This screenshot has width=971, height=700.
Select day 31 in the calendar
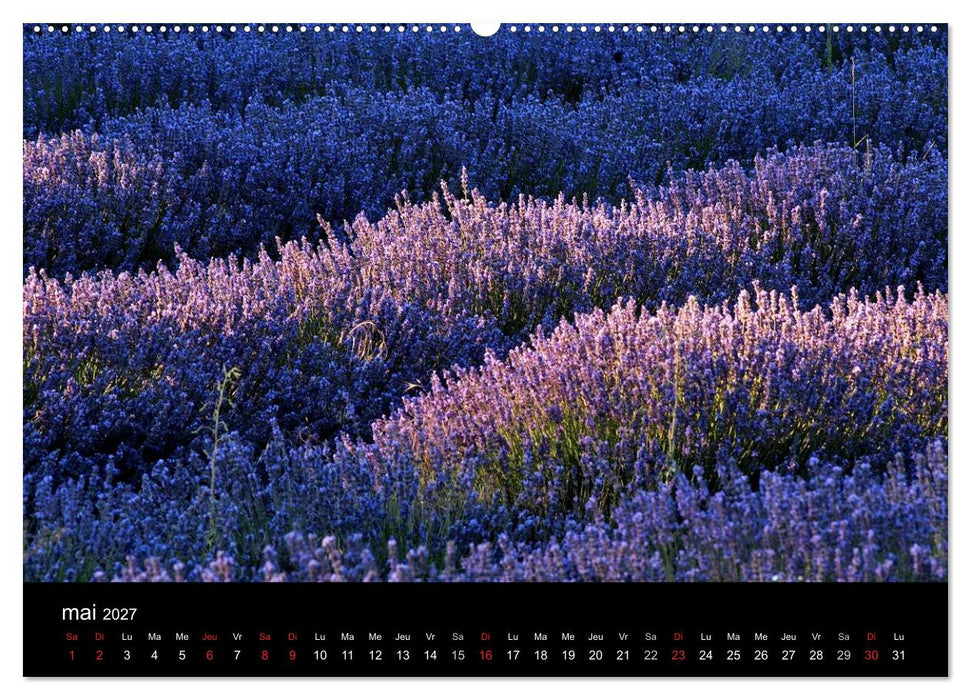click(899, 655)
